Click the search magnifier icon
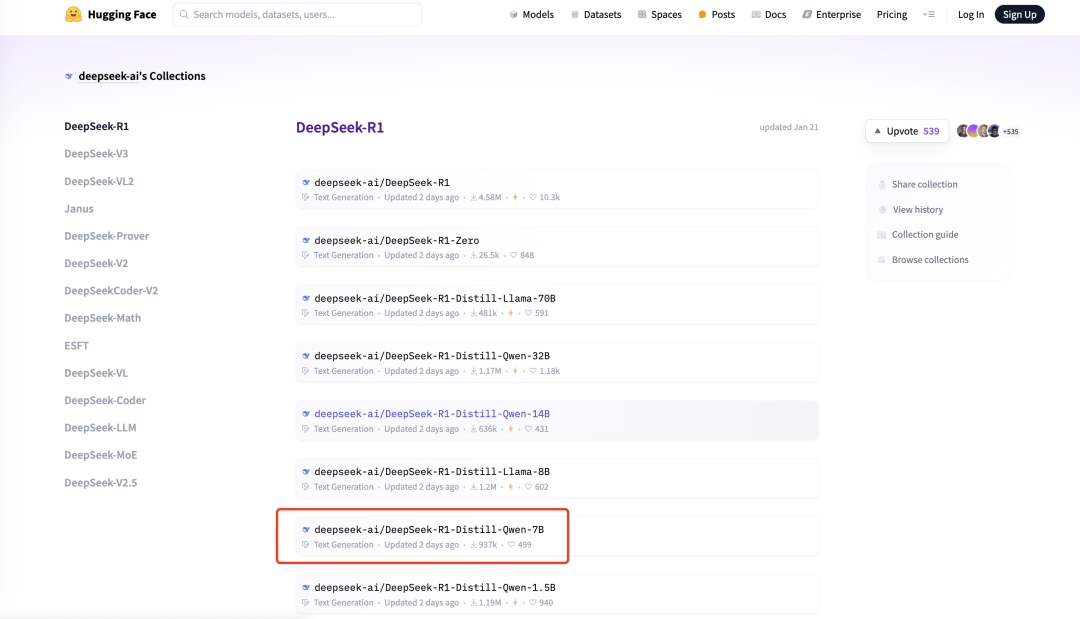 tap(184, 14)
